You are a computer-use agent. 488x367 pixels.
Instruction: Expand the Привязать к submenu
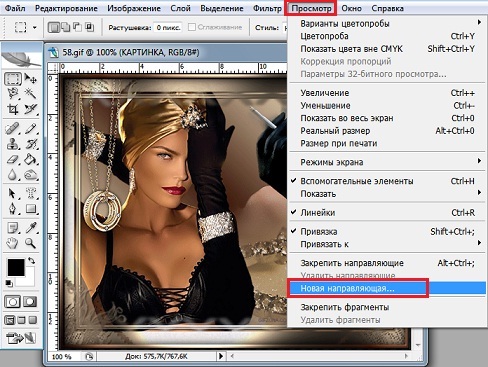click(x=387, y=244)
